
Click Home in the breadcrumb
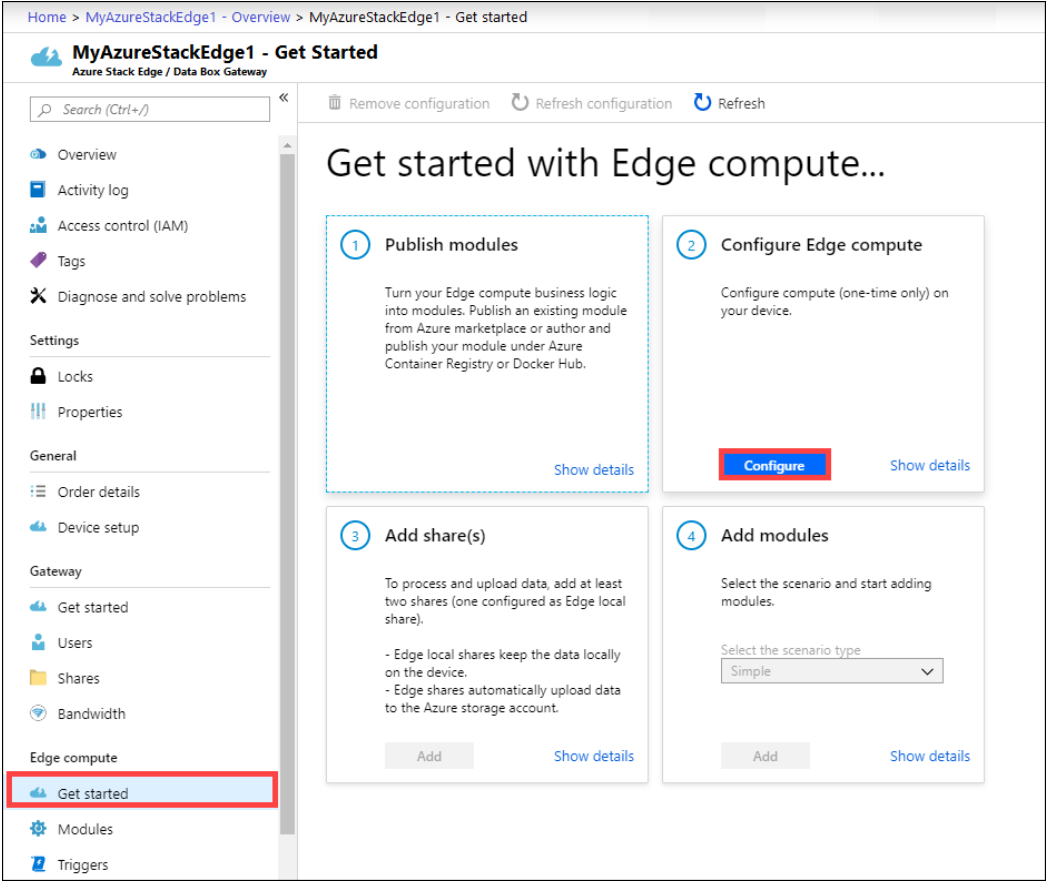46,17
